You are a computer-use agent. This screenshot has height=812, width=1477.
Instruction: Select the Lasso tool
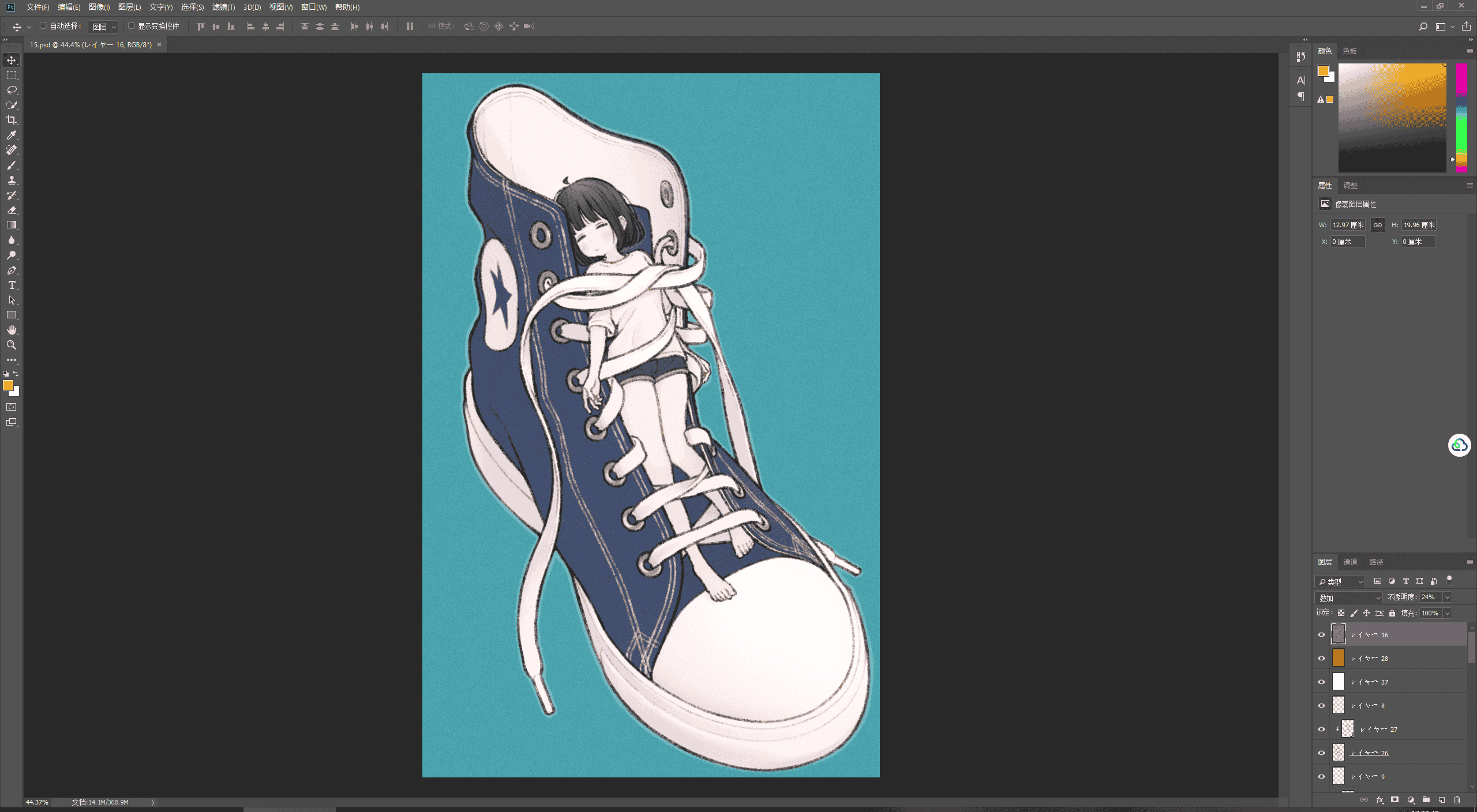12,90
